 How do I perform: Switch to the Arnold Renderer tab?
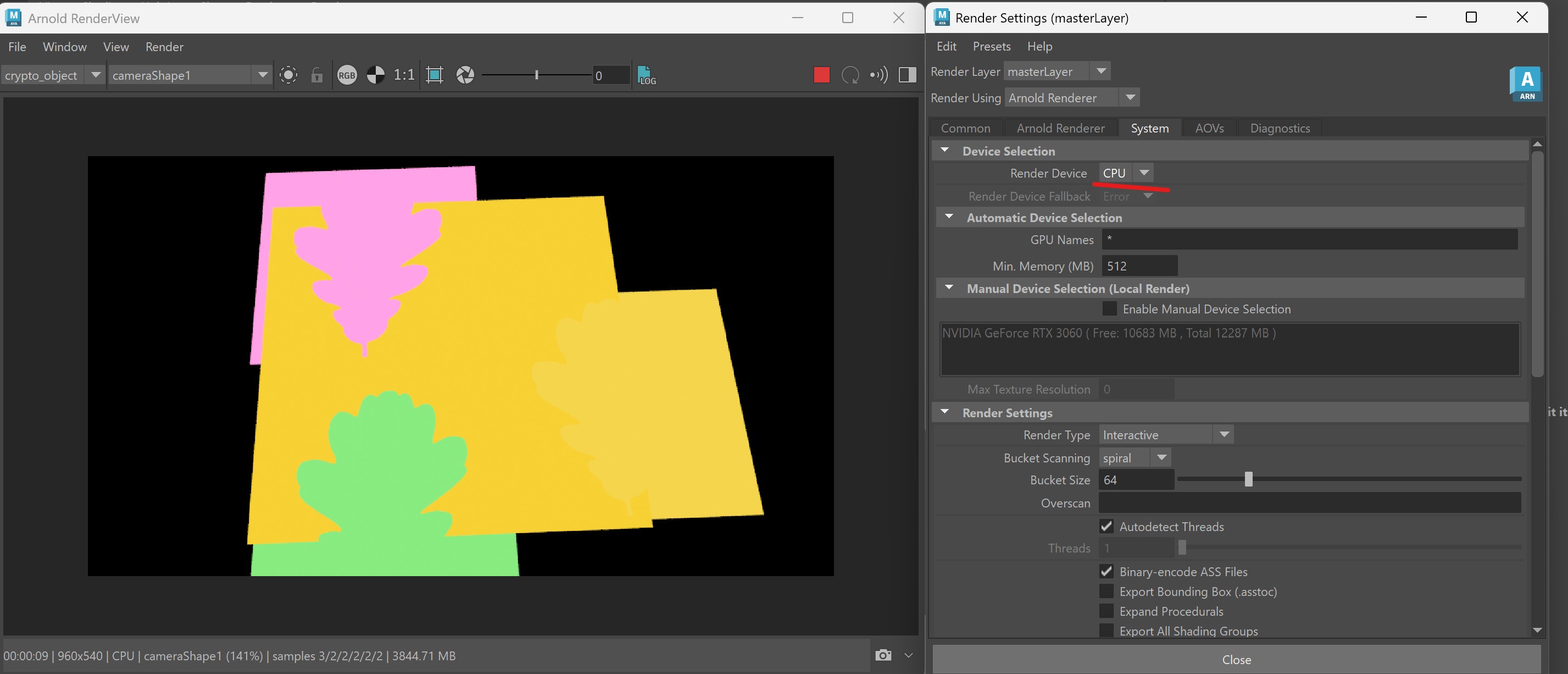click(x=1060, y=128)
